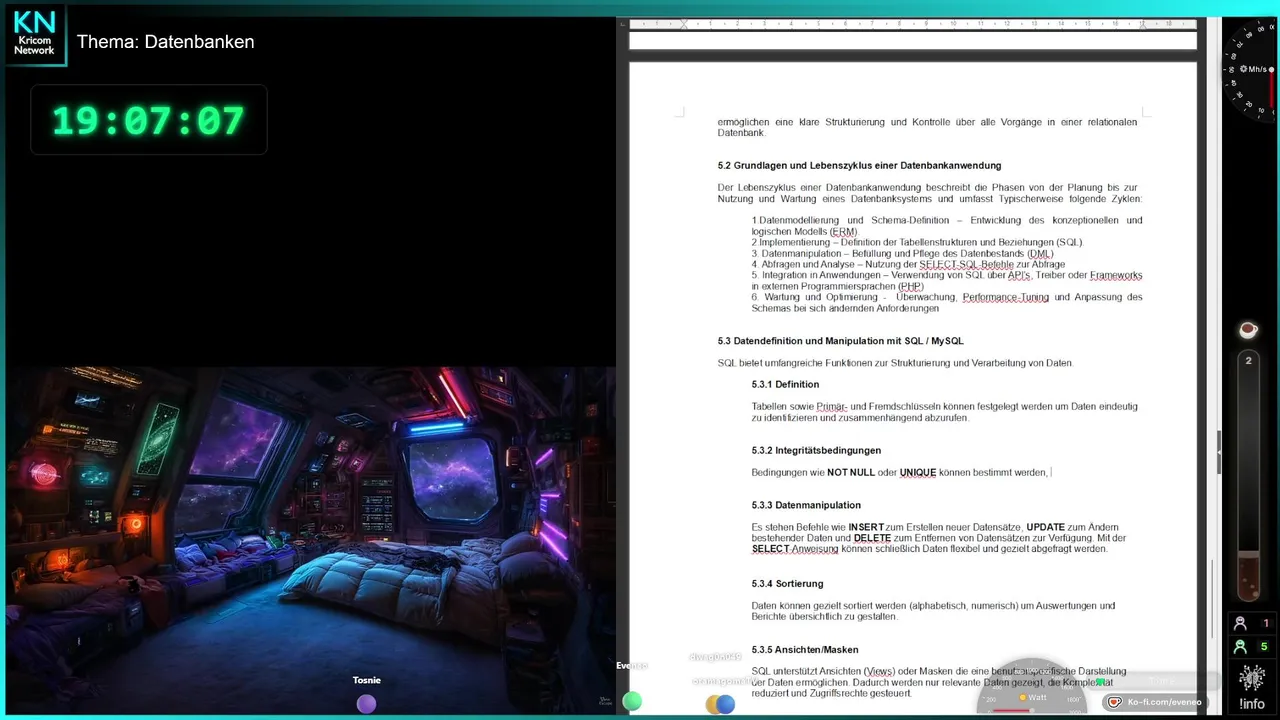Click the coffee cup icon
This screenshot has width=1280, height=720.
tap(1248, 329)
